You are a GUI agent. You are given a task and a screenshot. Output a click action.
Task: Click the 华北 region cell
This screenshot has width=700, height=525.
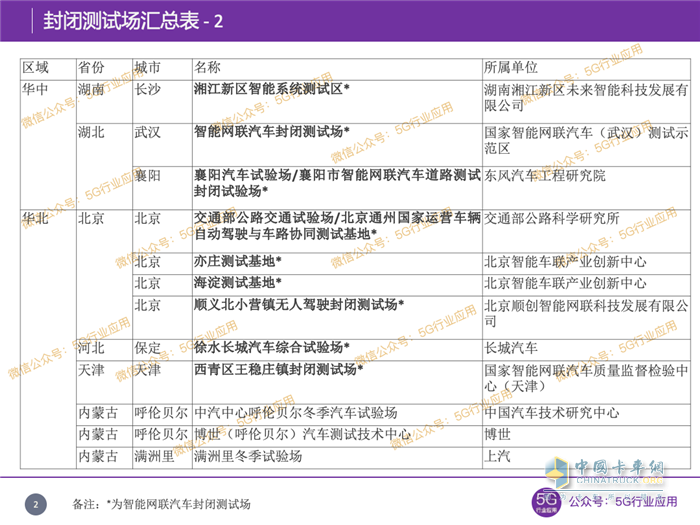pyautogui.click(x=48, y=339)
